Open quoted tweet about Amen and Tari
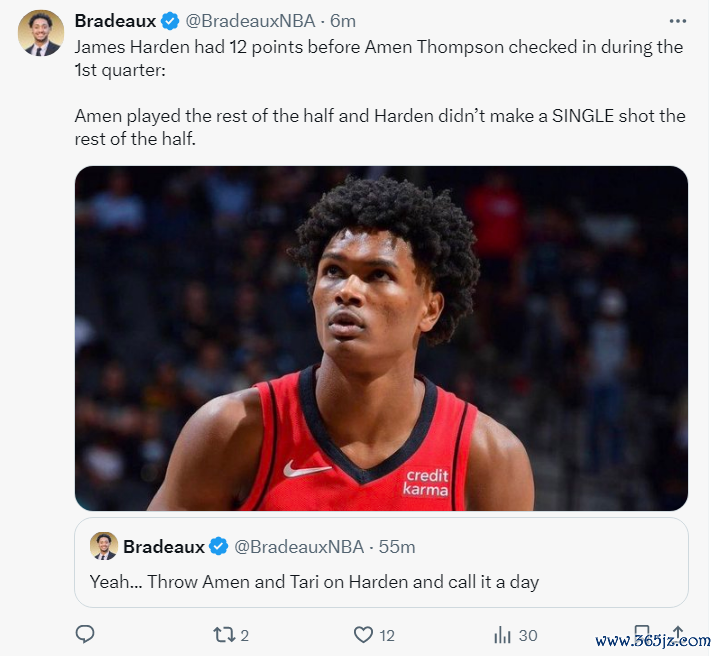The image size is (718, 656). (381, 563)
